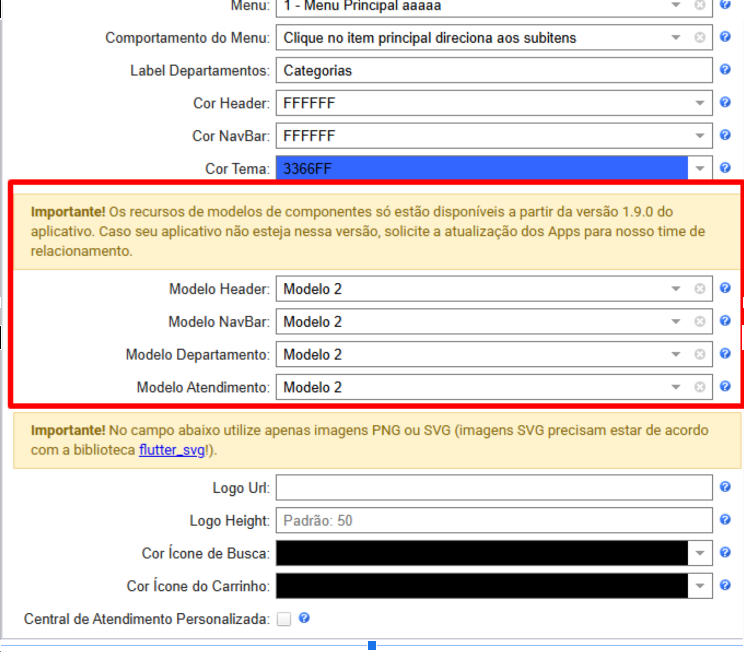The width and height of the screenshot is (744, 652).
Task: Clear the Modelo Header selection
Action: [x=700, y=289]
